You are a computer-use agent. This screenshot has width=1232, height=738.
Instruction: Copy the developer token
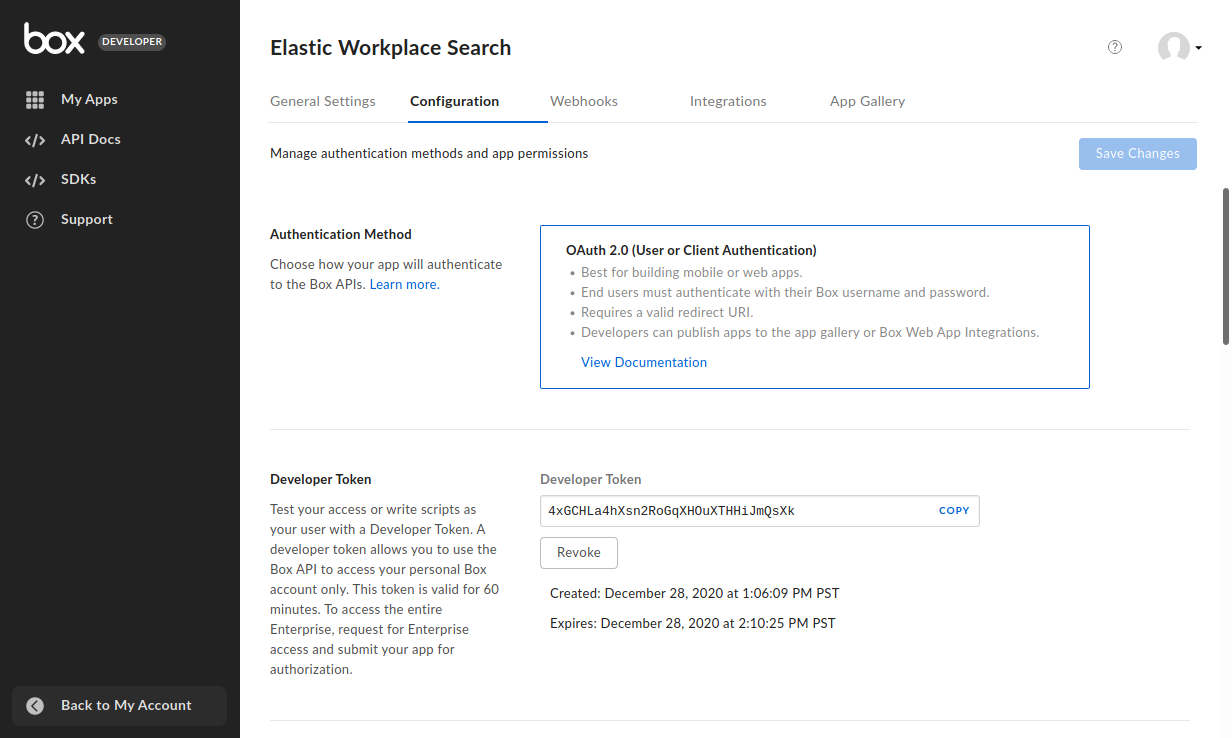(x=954, y=511)
